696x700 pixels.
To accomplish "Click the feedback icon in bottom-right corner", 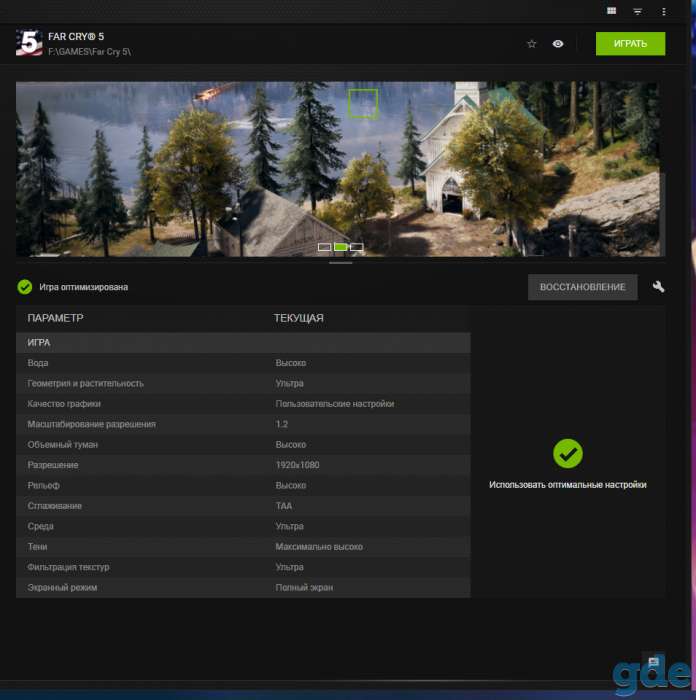I will (x=654, y=662).
